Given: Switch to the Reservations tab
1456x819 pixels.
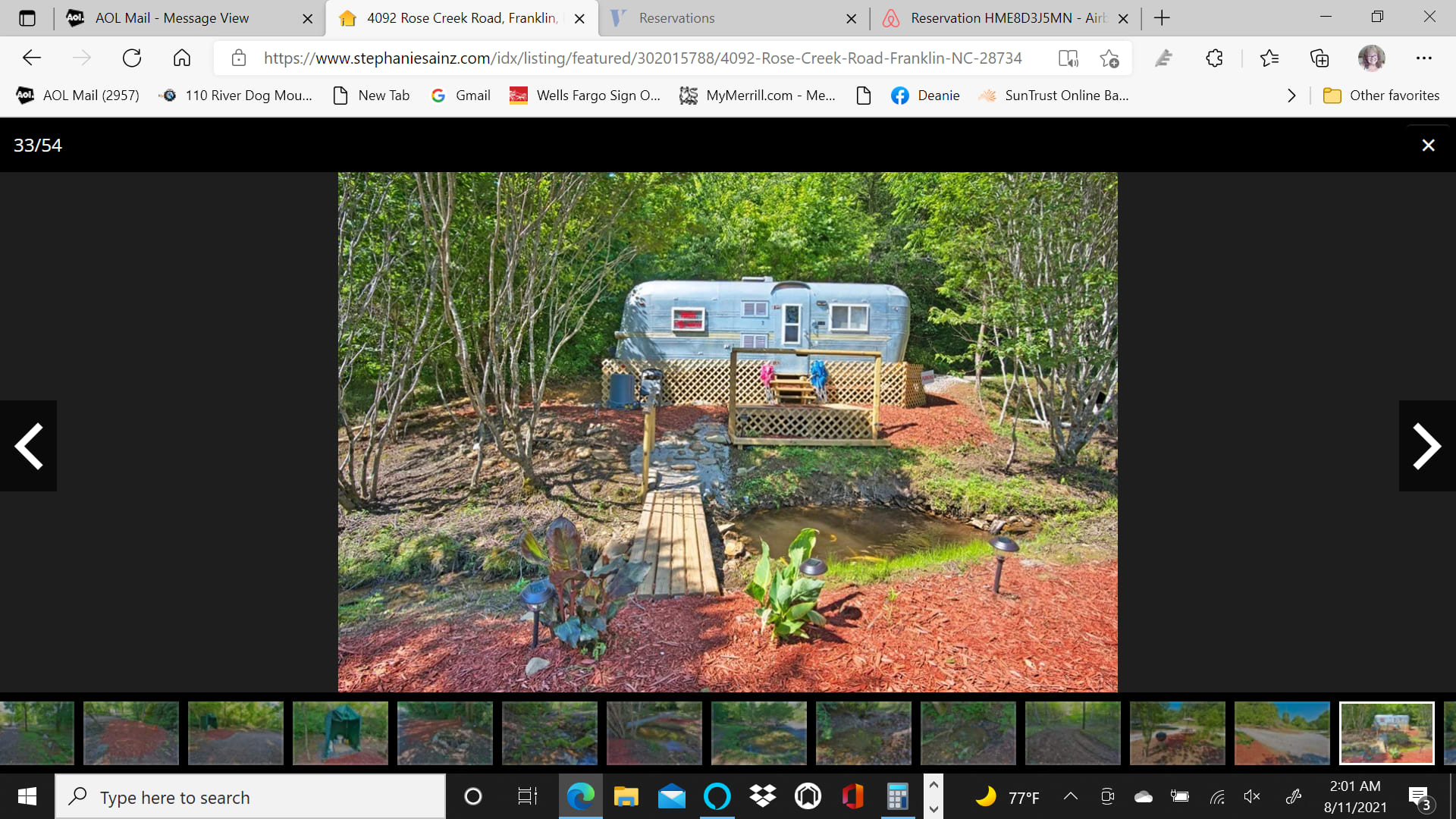Looking at the screenshot, I should (x=676, y=18).
